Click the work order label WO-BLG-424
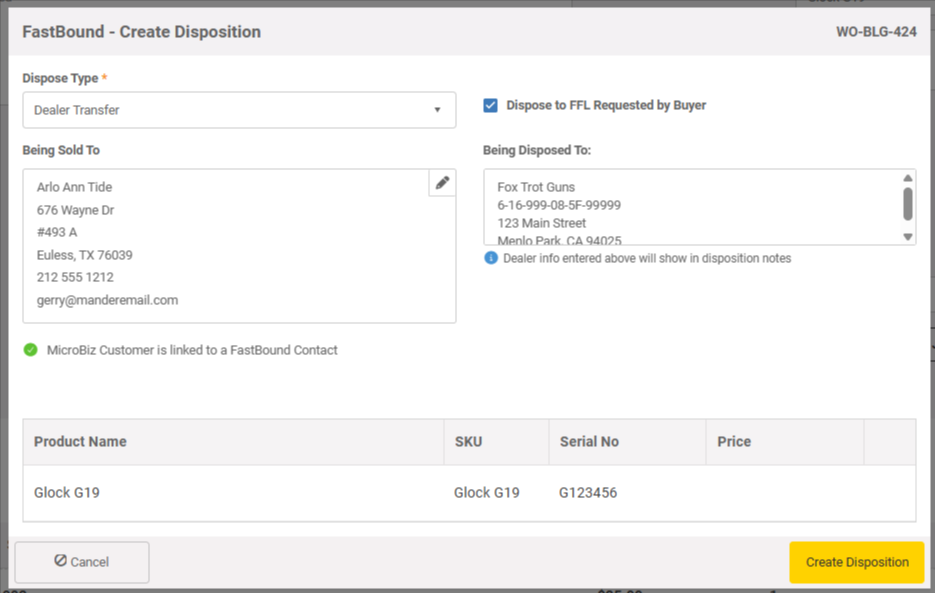Viewport: 935px width, 593px height. (x=877, y=32)
